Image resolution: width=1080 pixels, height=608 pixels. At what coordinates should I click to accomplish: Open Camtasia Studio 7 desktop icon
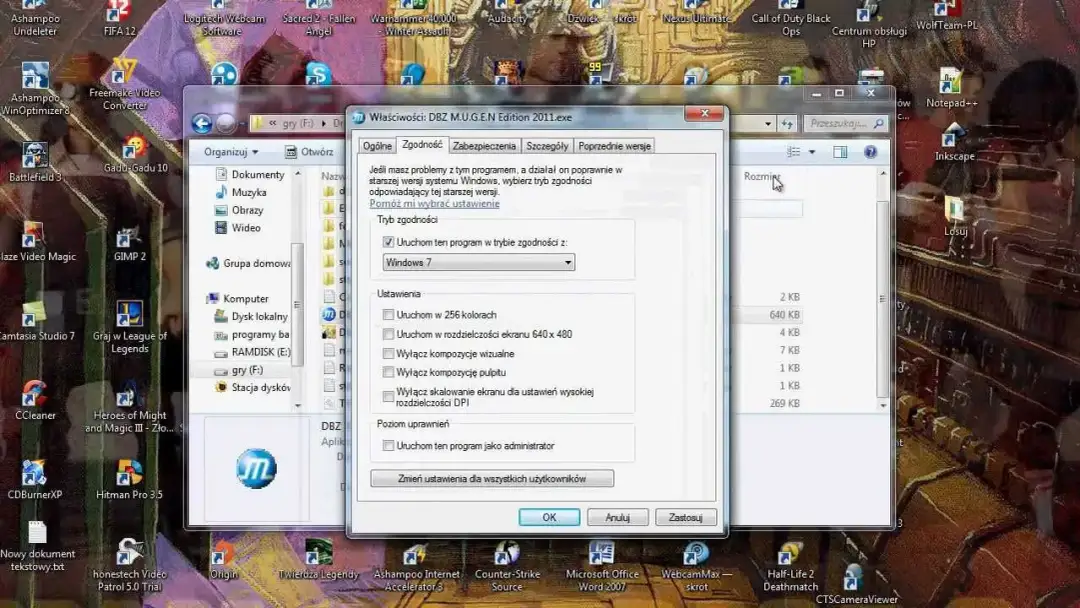coord(35,315)
